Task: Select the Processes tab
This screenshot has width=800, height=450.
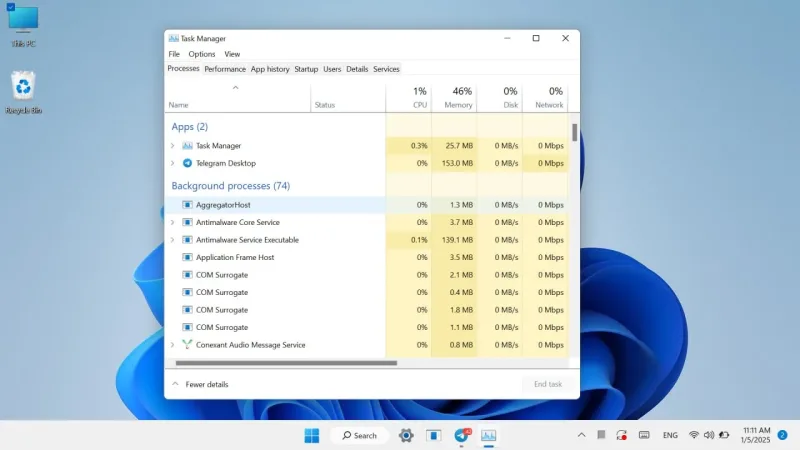Action: click(183, 68)
